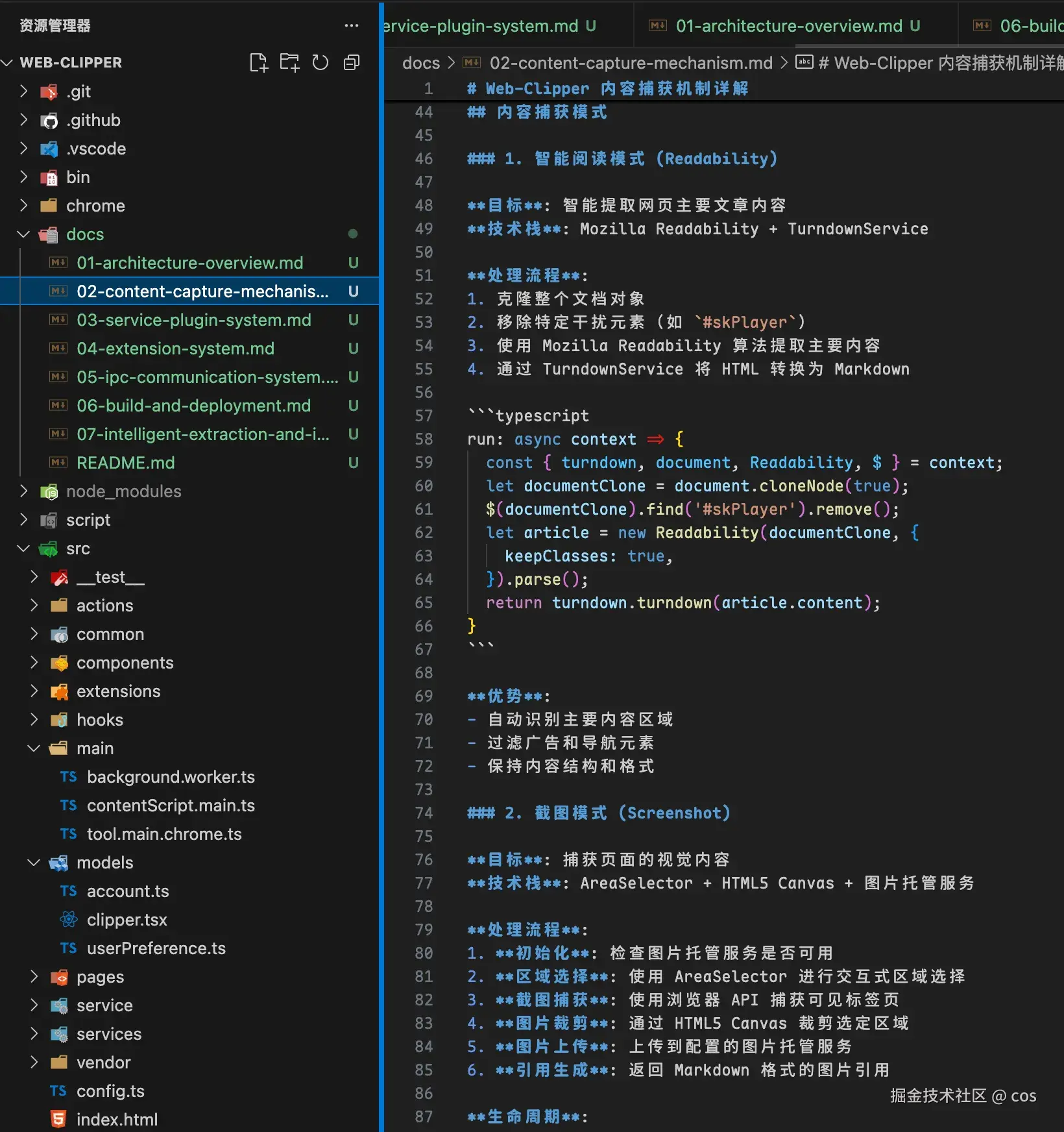
Task: Select the service folder
Action: click(189, 1005)
